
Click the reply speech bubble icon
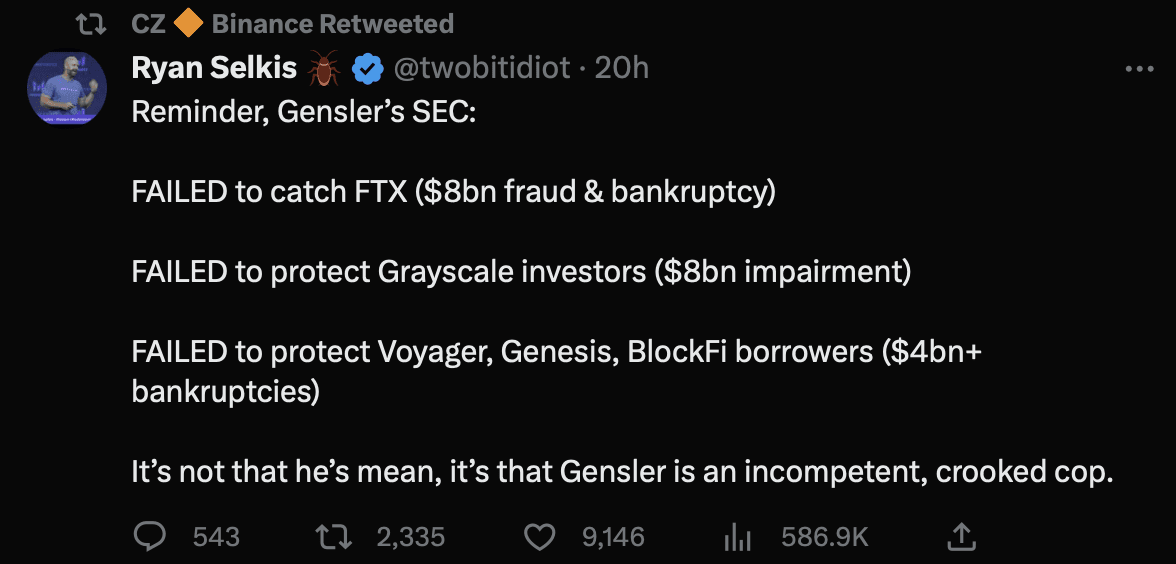click(x=149, y=537)
